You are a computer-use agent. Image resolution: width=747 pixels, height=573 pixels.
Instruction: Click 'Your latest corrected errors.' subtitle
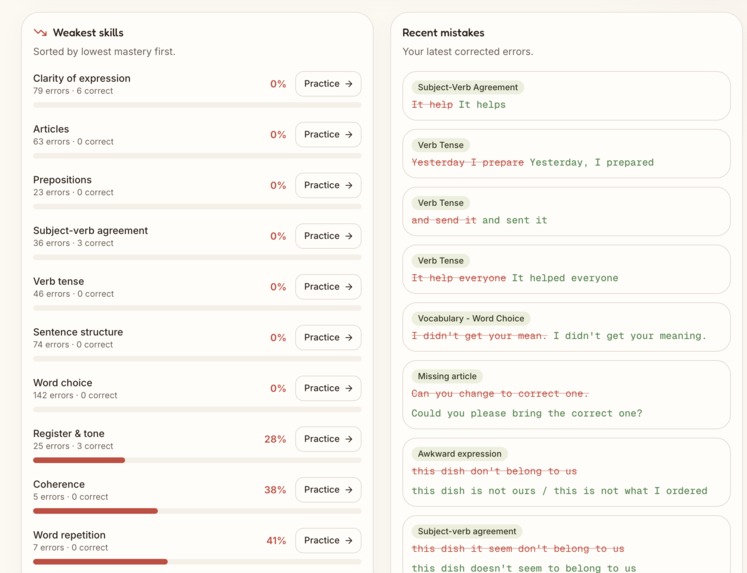(x=467, y=51)
